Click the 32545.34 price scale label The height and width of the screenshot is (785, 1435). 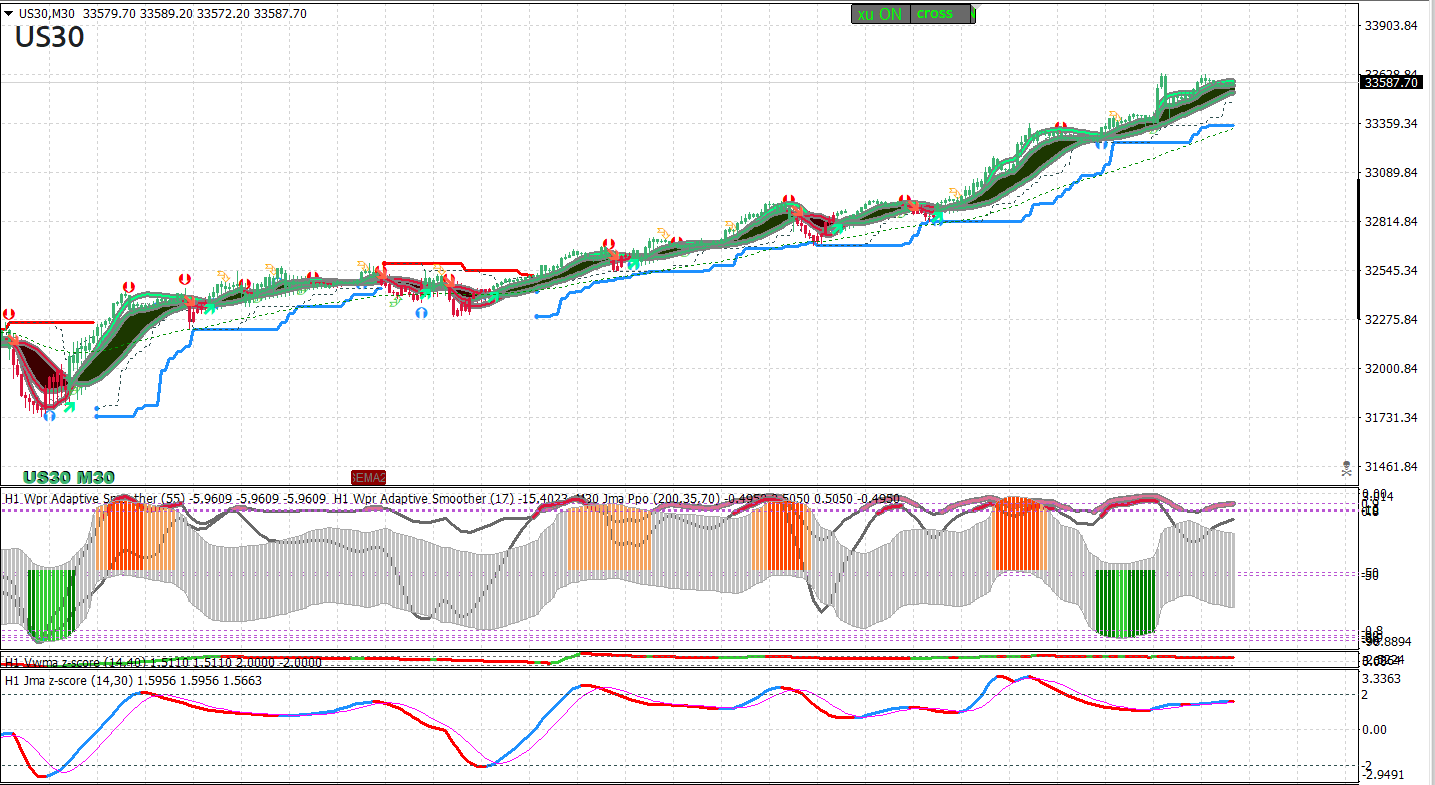click(x=1391, y=271)
